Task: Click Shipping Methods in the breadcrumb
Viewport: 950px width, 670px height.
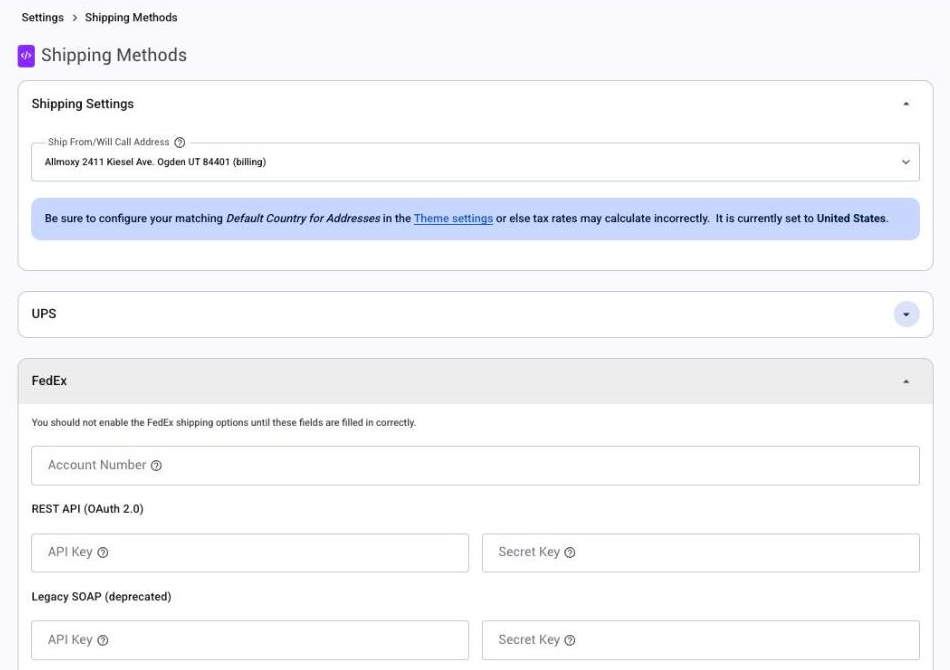Action: [x=131, y=18]
